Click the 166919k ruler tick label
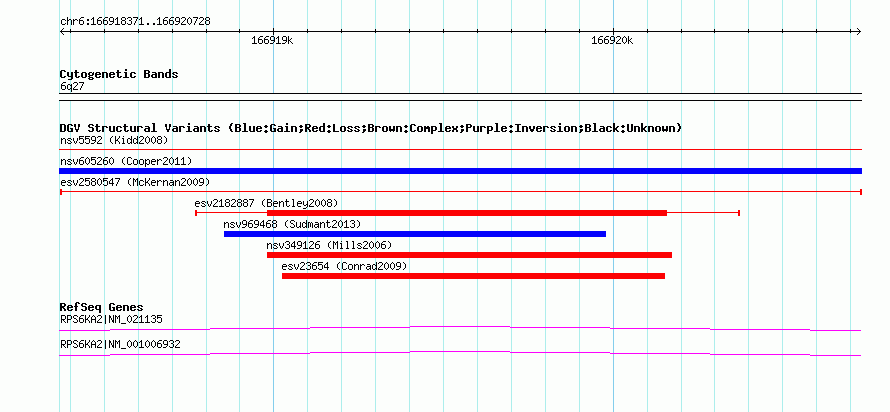 tap(272, 41)
